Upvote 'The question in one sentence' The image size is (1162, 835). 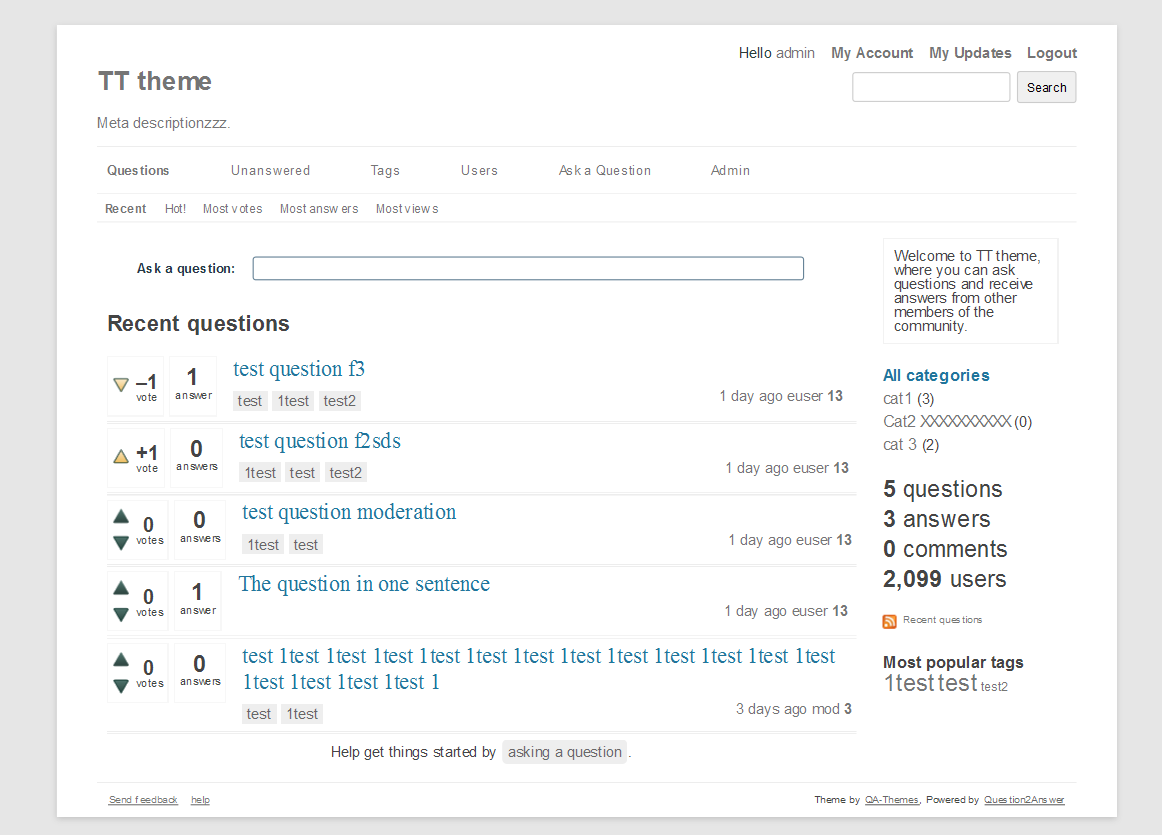pyautogui.click(x=121, y=588)
